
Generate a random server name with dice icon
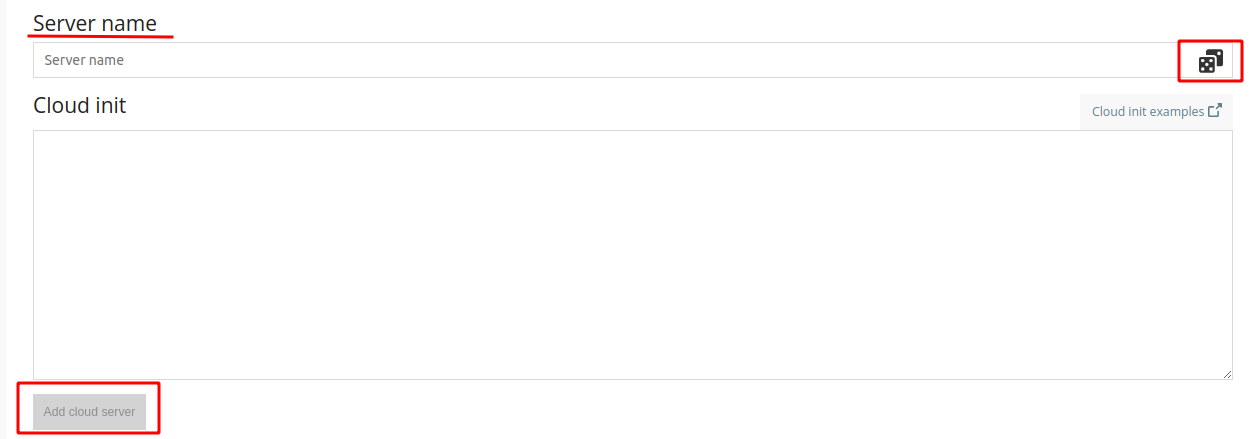pos(1210,61)
